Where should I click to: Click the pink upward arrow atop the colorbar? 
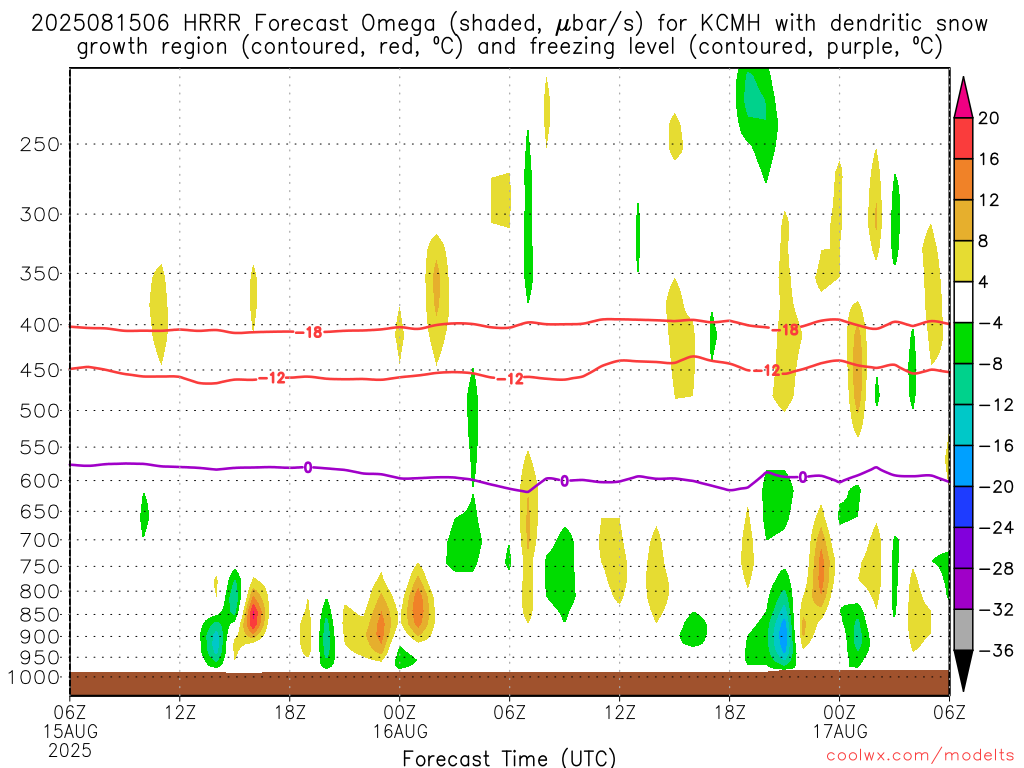(963, 98)
